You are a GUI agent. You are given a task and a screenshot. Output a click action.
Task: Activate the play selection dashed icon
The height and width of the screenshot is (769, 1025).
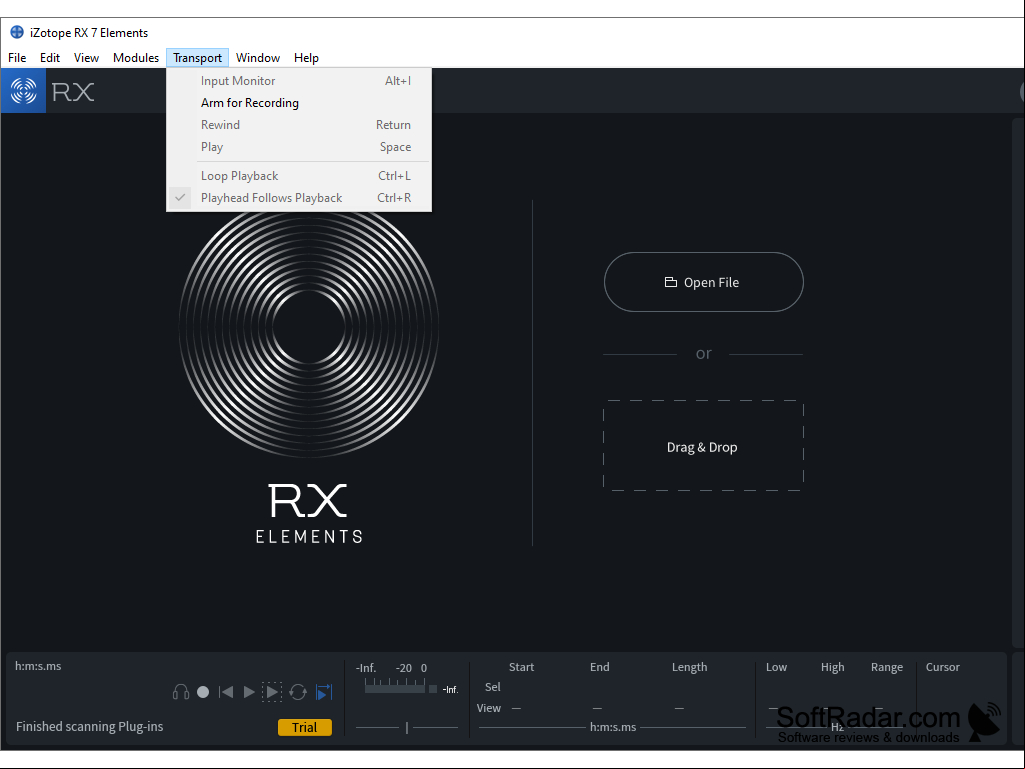point(272,692)
